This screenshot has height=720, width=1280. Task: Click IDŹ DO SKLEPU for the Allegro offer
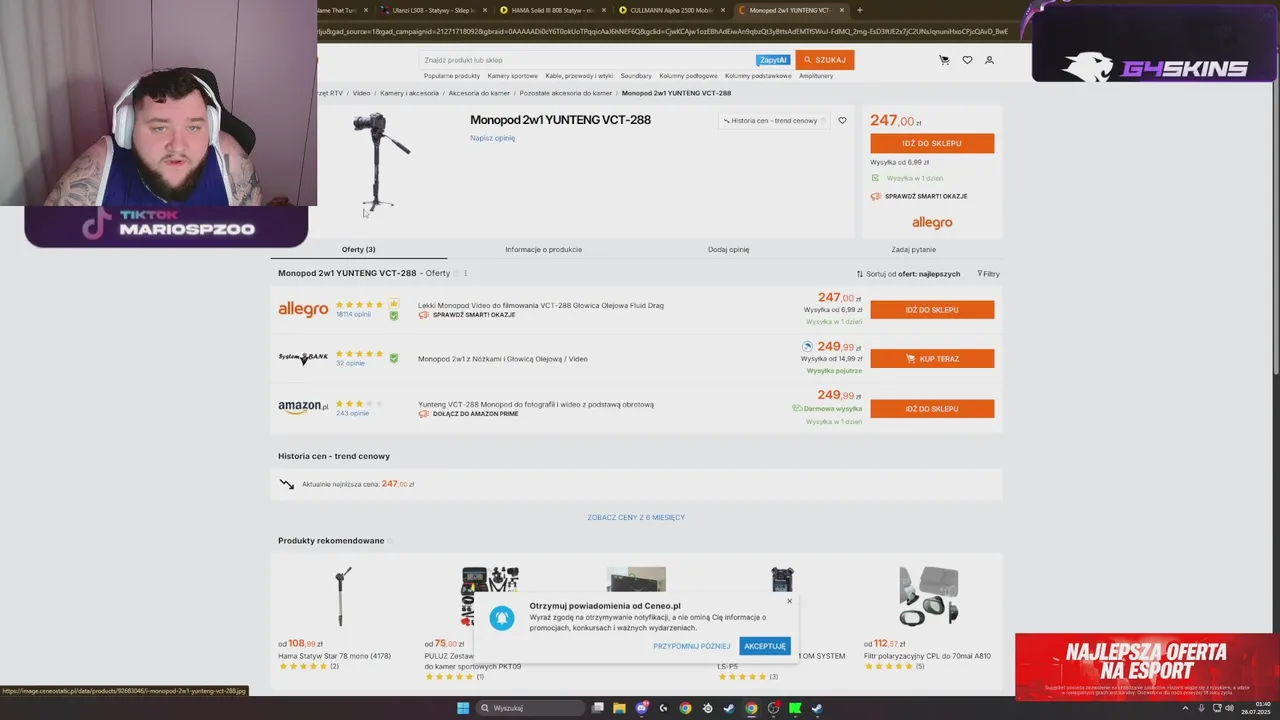click(932, 310)
